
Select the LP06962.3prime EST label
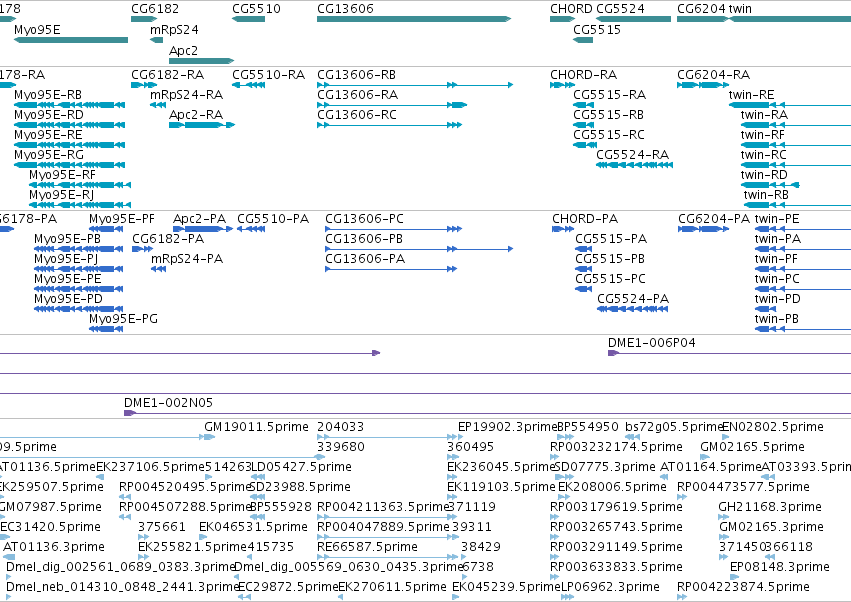pos(610,587)
